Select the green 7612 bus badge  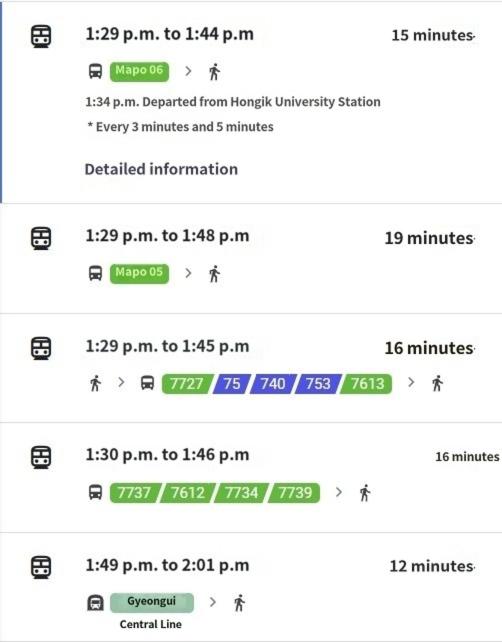click(188, 493)
